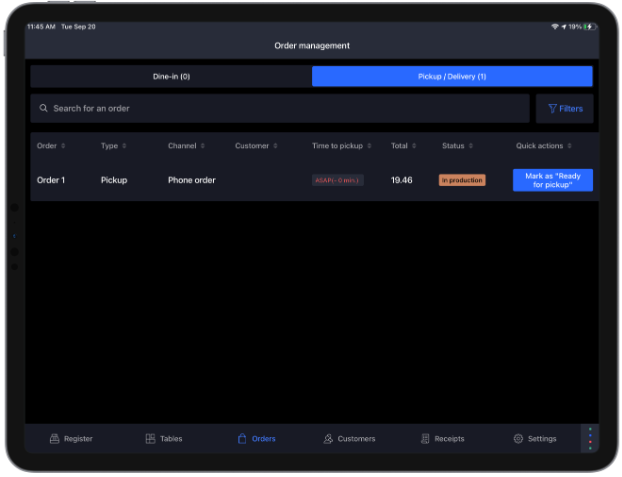The image size is (622, 477).
Task: Click the Search for an order field
Action: (x=280, y=108)
